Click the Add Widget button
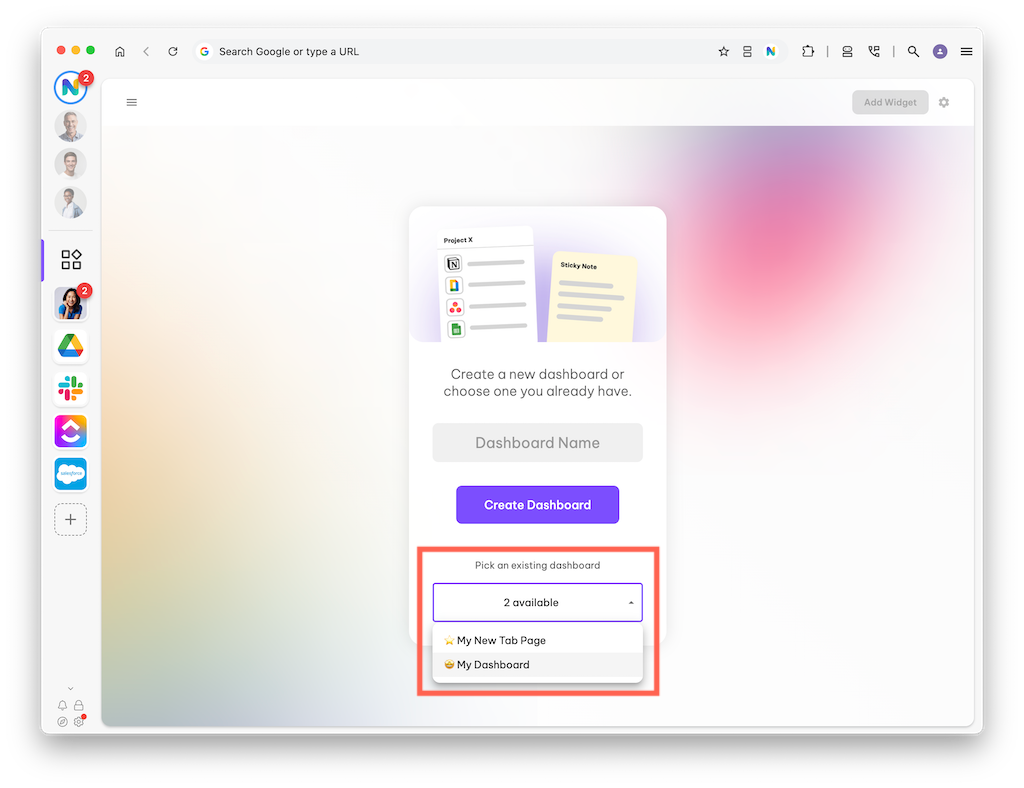 click(890, 102)
